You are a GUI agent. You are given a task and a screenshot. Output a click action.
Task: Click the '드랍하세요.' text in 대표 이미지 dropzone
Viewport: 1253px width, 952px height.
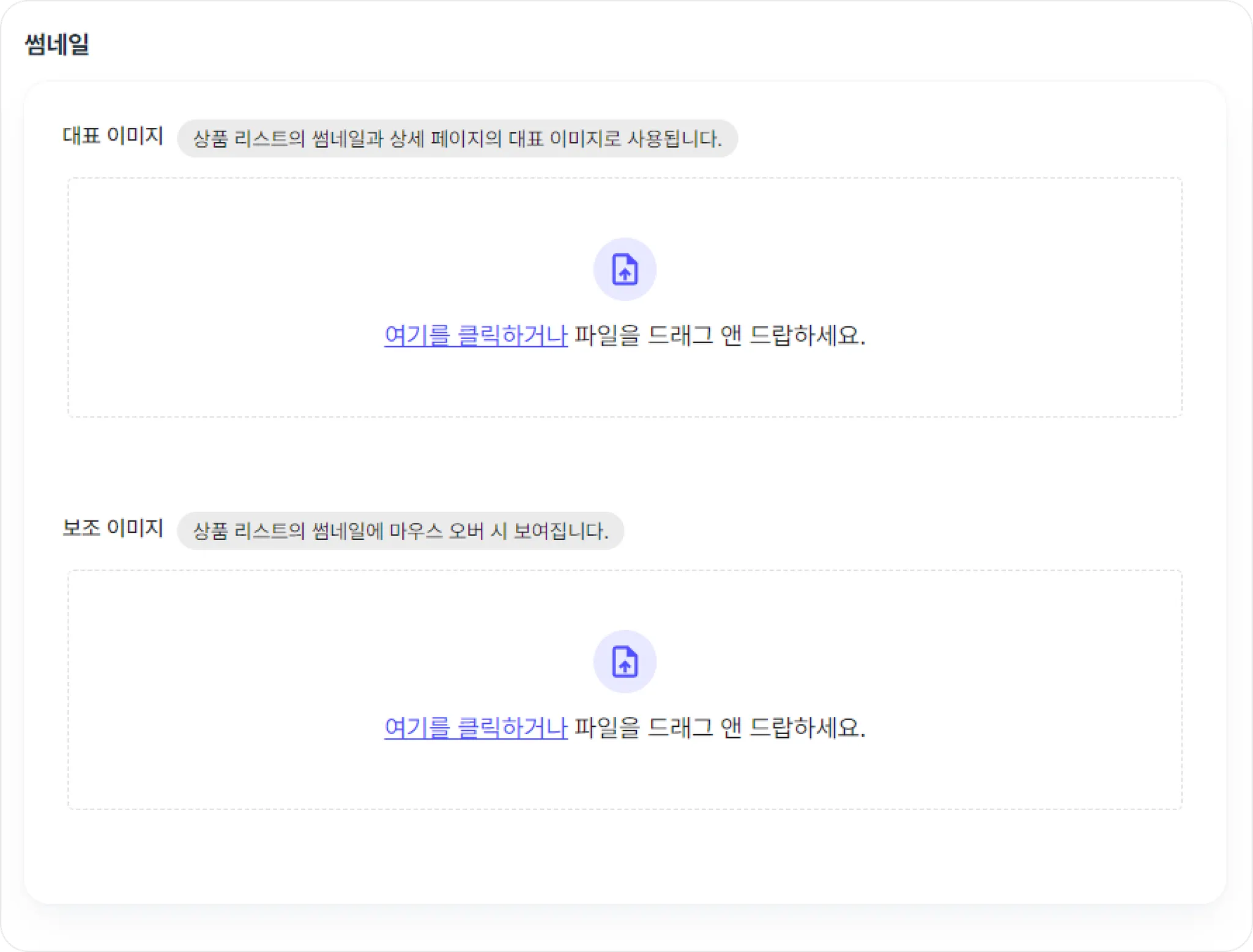(808, 335)
